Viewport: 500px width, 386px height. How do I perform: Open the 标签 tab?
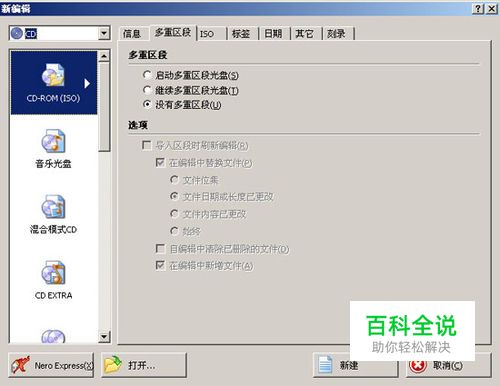241,34
